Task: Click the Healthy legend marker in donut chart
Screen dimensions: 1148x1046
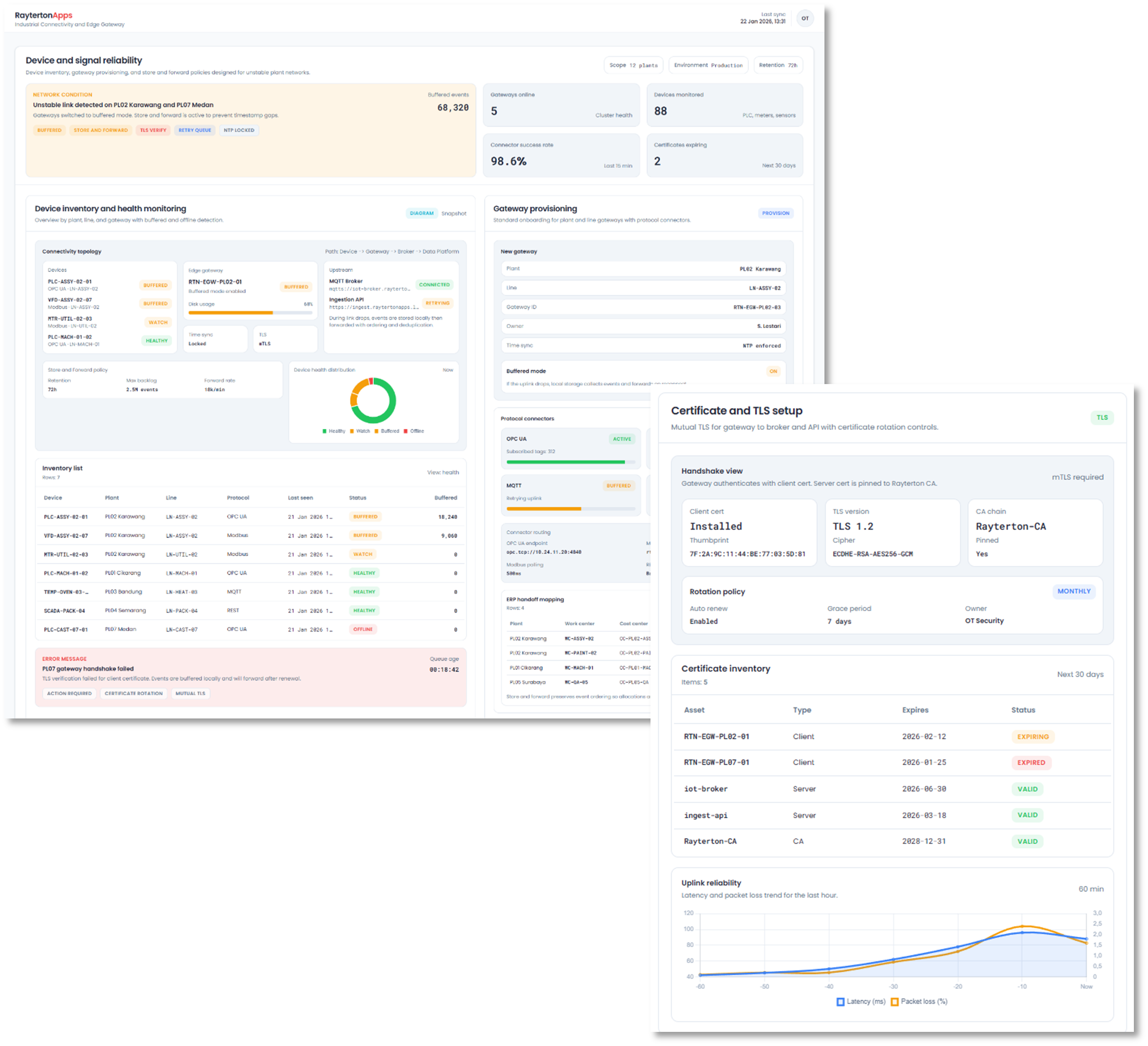Action: tap(325, 431)
